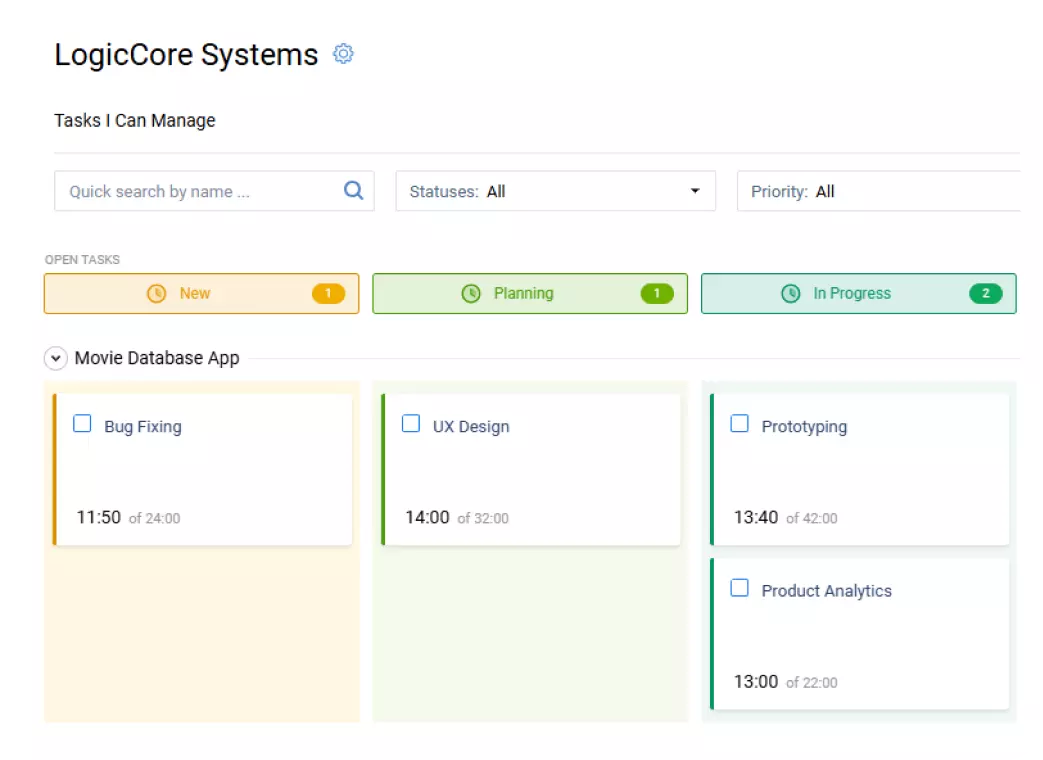Collapse the Movie Database App group
The image size is (1043, 760).
56,359
